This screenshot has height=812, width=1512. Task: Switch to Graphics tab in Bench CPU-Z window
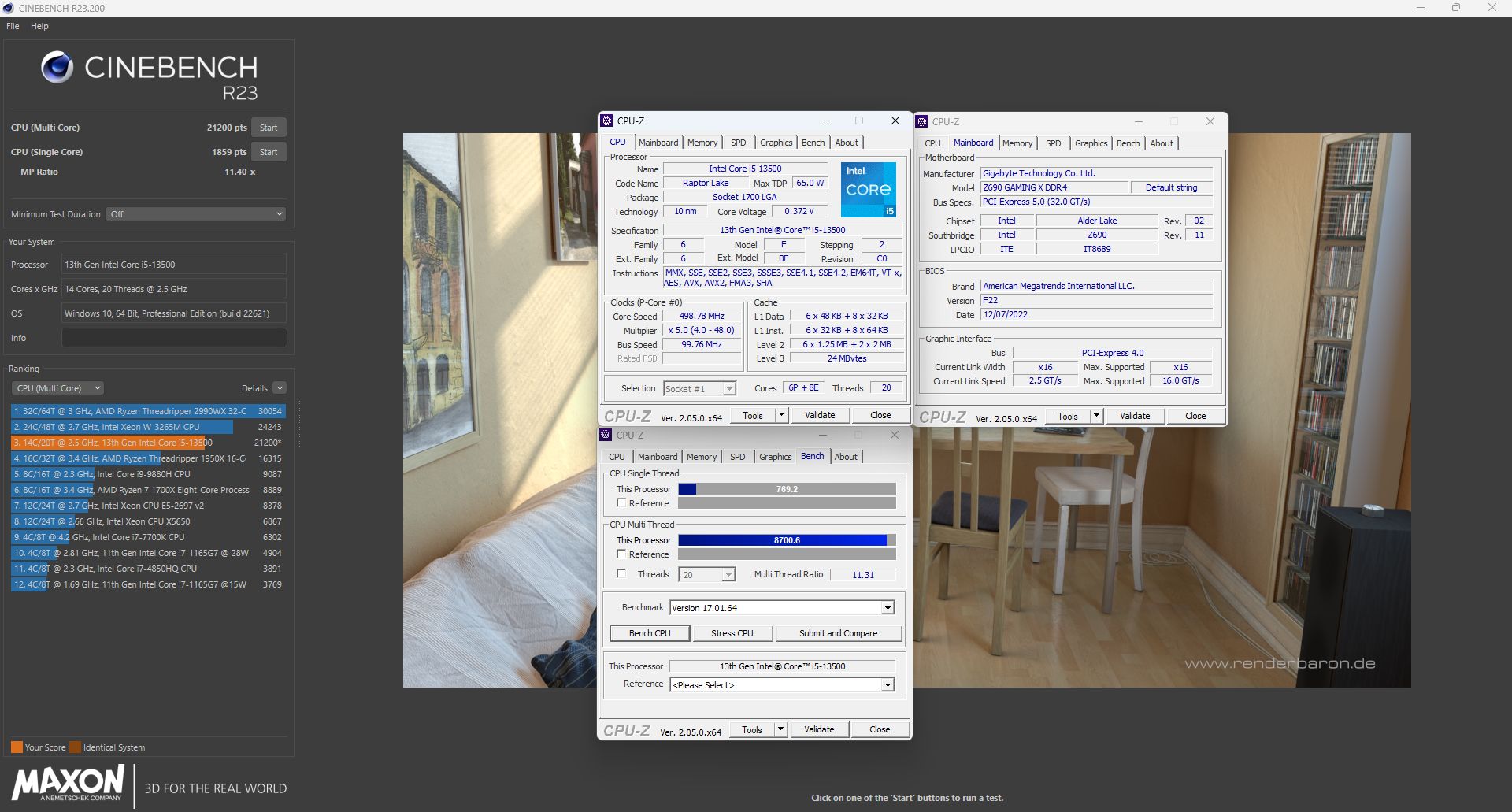[x=776, y=457]
